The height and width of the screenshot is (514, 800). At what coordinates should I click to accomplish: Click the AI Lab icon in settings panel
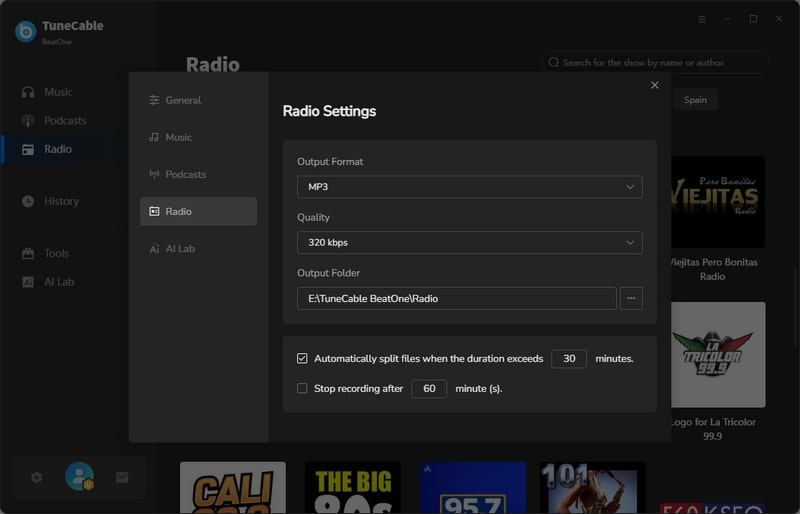154,249
